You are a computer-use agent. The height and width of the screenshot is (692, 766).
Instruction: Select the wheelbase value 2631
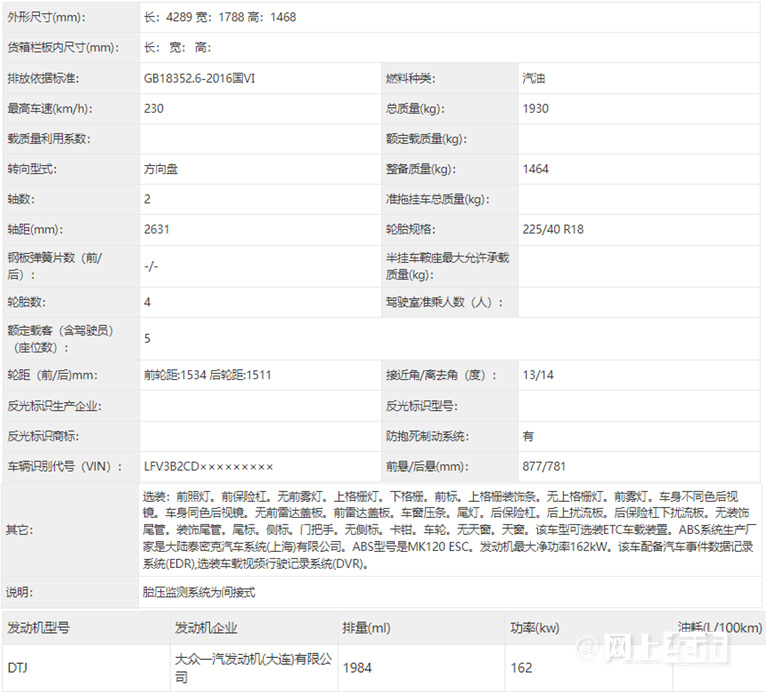point(156,230)
